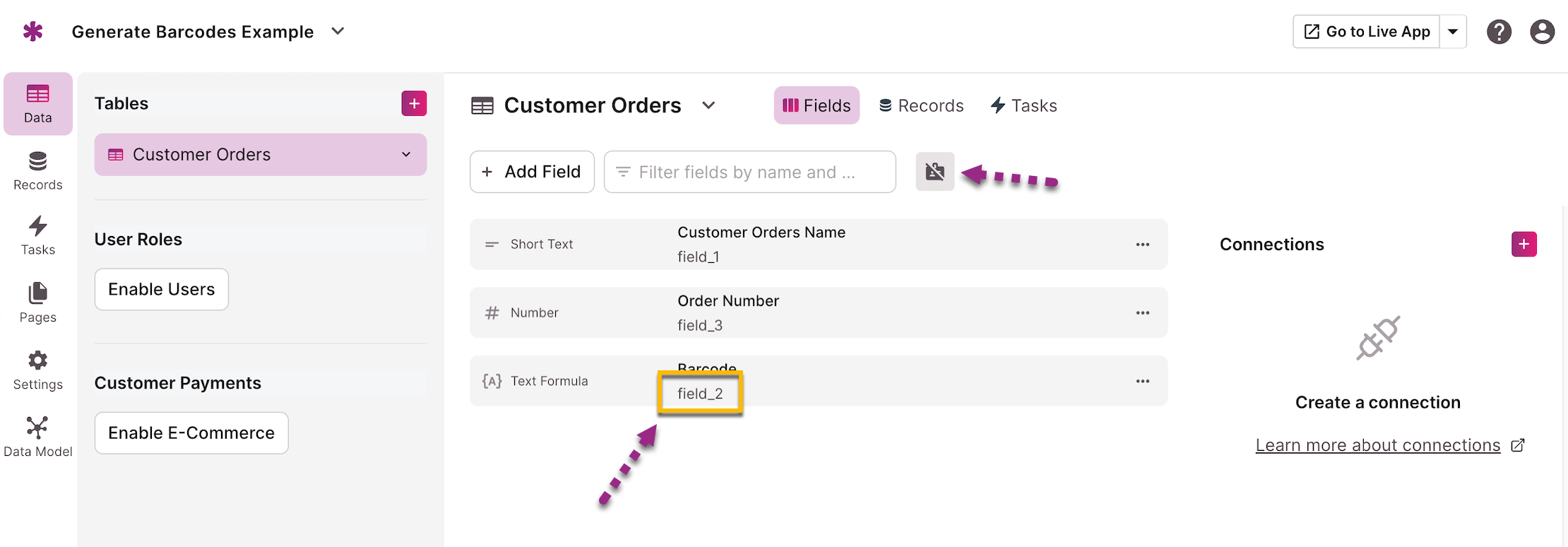
Task: Switch to the Tasks tab
Action: click(1023, 105)
